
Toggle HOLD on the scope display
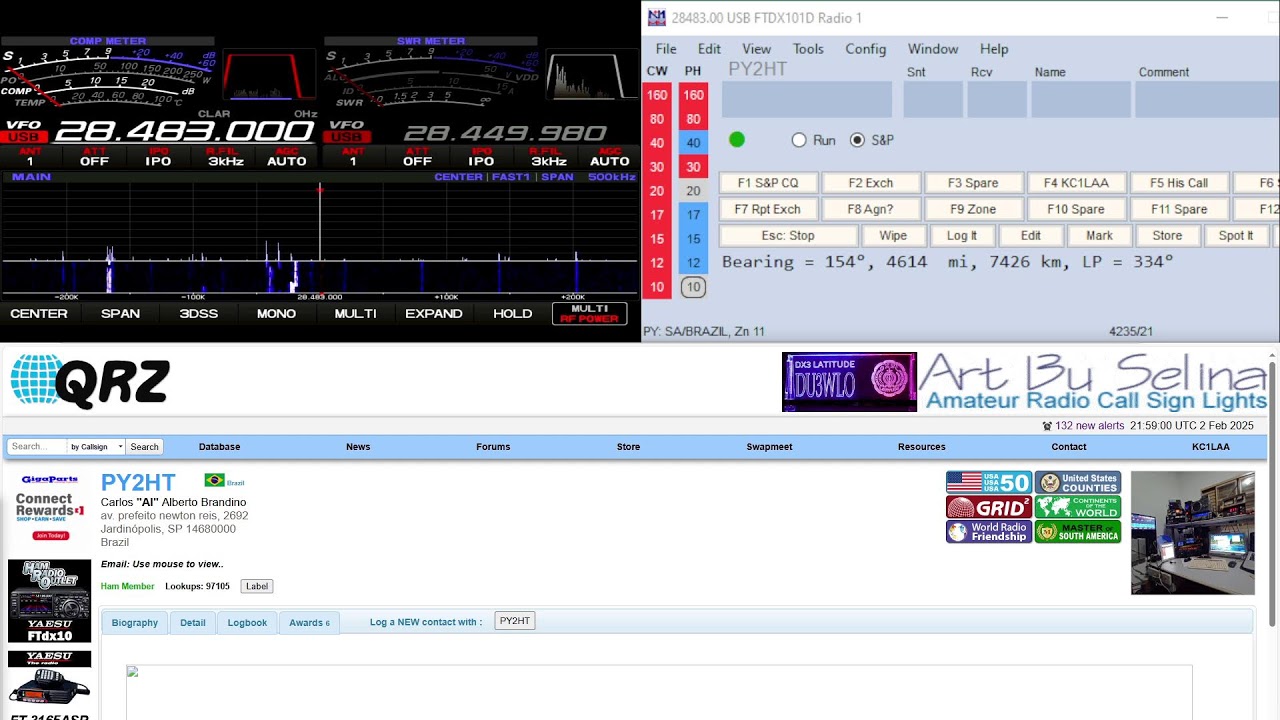coord(512,313)
